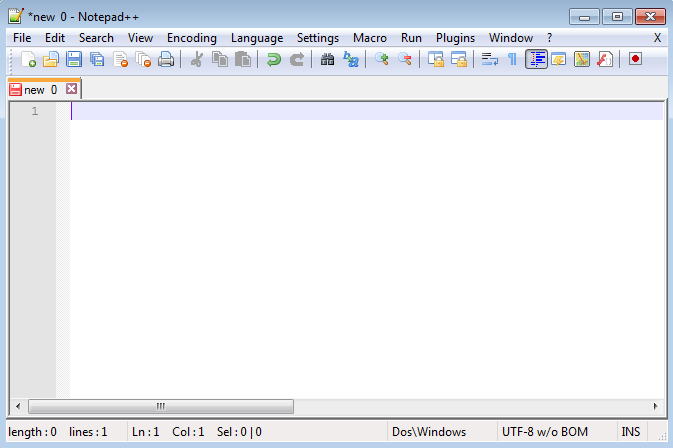Open a file with the folder icon
Image resolution: width=673 pixels, height=448 pixels.
click(51, 59)
